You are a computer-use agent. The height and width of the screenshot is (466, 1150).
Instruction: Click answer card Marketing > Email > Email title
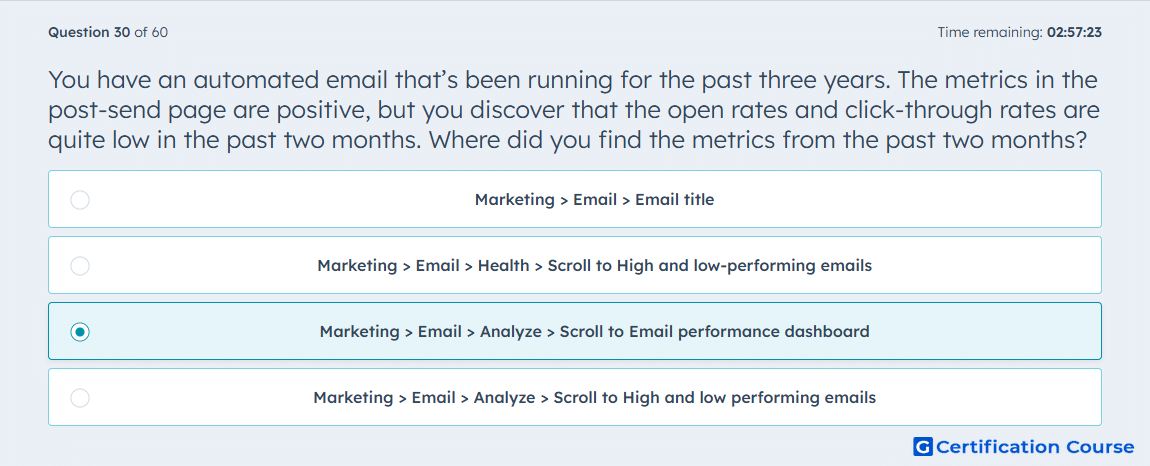click(x=574, y=199)
